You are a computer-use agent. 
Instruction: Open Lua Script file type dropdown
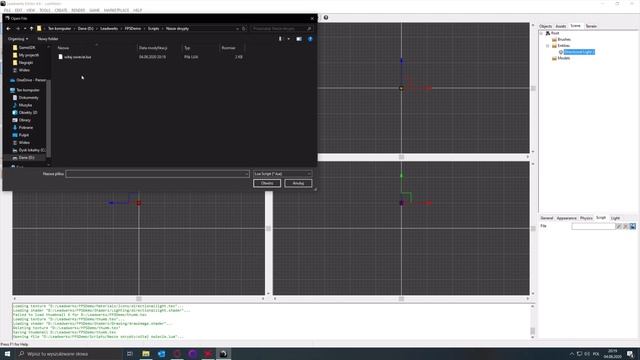[x=282, y=174]
